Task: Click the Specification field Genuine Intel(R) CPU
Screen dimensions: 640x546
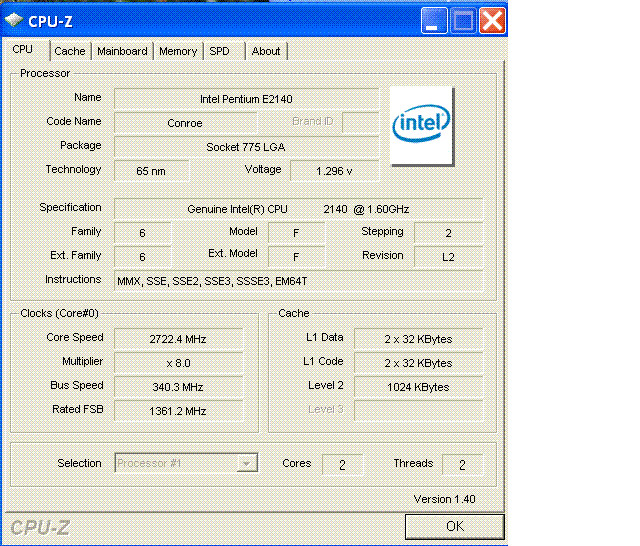Action: tap(298, 209)
